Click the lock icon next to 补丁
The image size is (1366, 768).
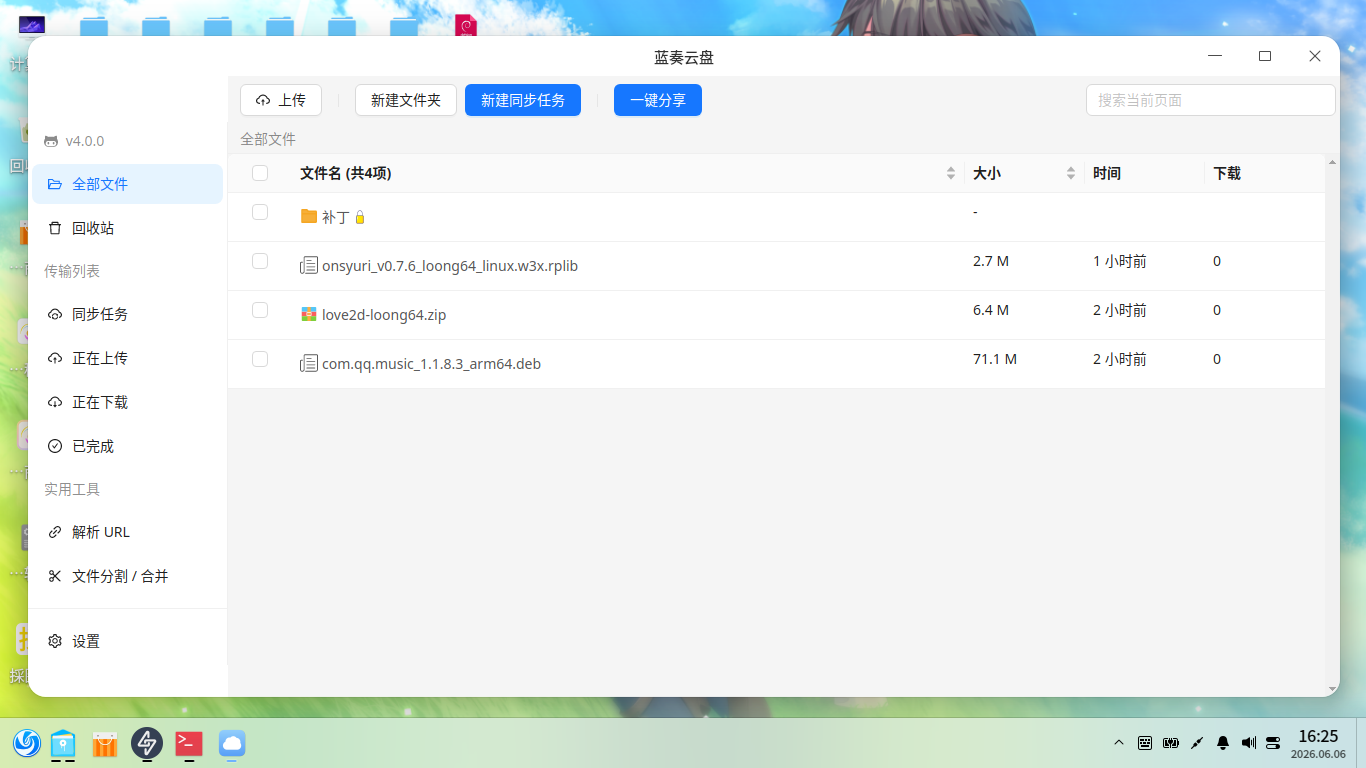pyautogui.click(x=360, y=217)
